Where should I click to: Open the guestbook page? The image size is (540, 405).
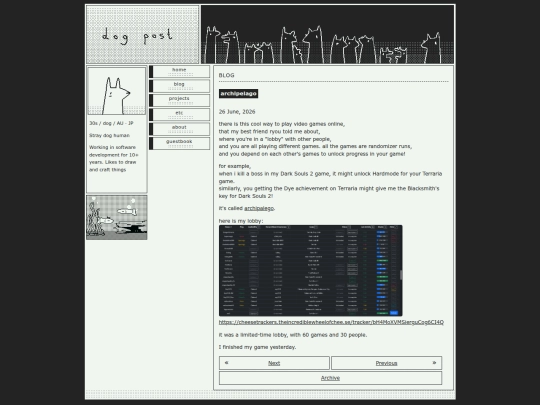(179, 143)
